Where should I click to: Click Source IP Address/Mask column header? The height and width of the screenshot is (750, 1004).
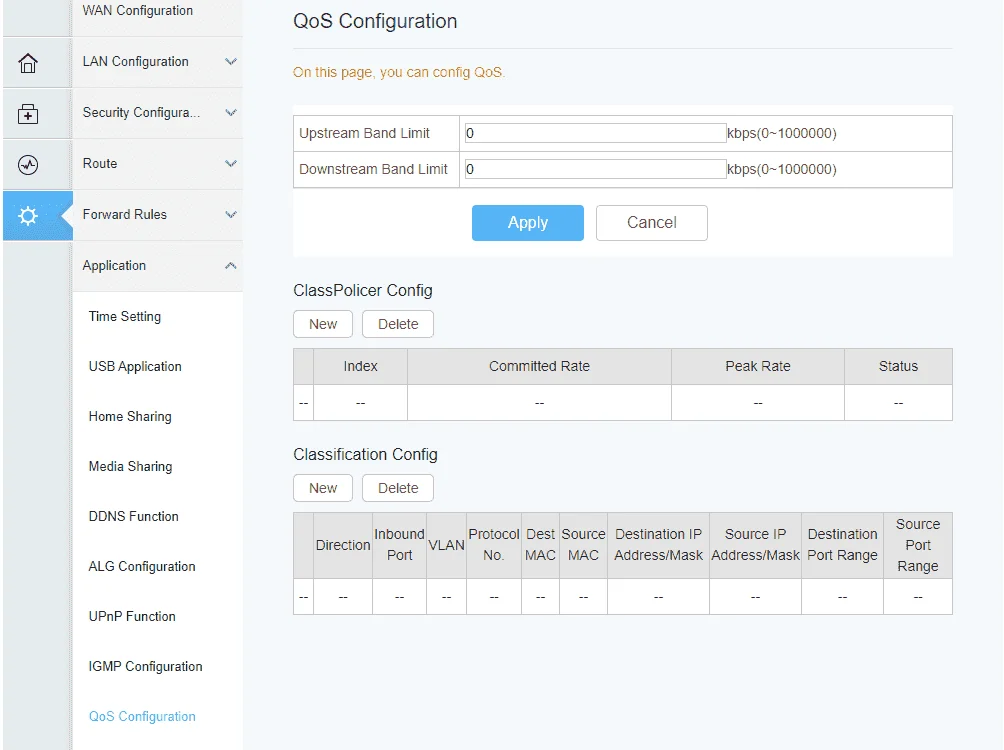pyautogui.click(x=756, y=545)
